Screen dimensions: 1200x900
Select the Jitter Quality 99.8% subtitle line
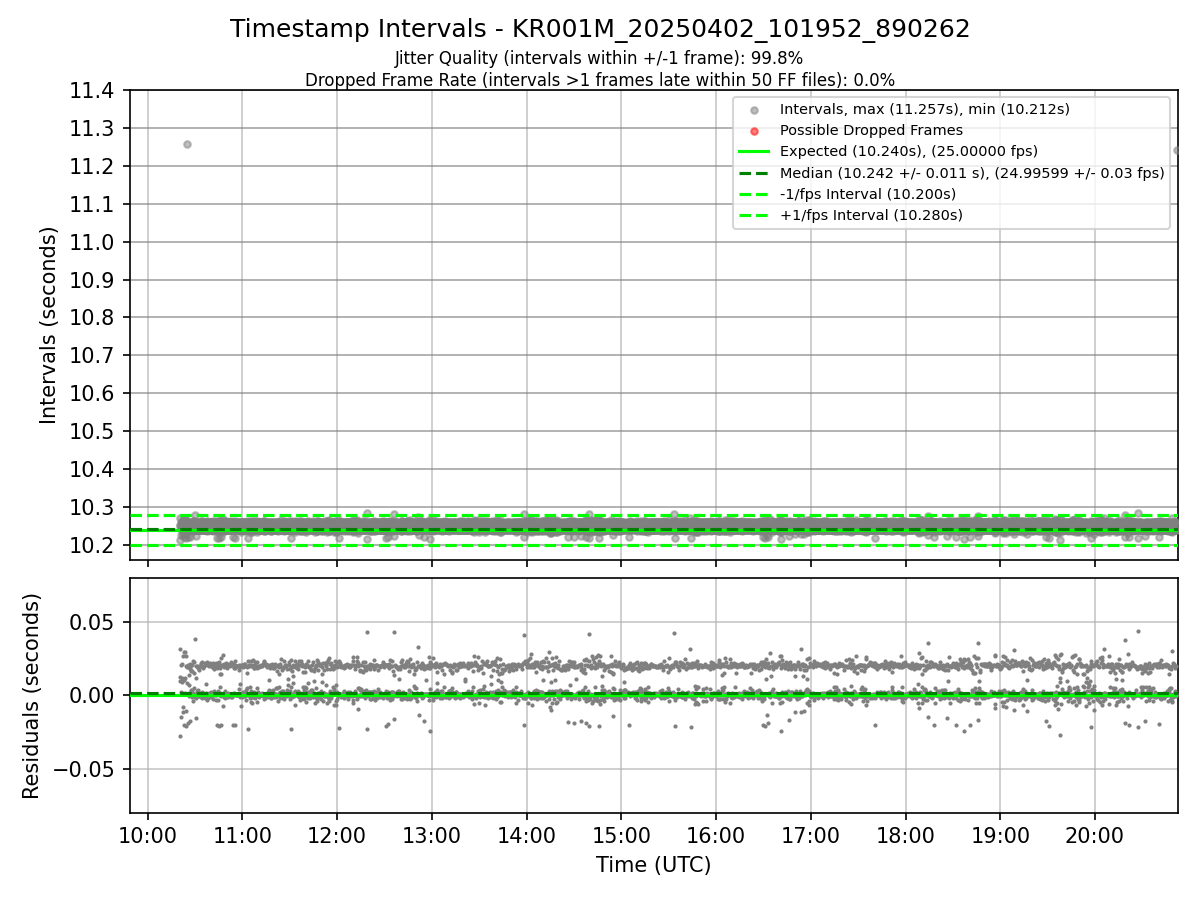click(x=599, y=58)
